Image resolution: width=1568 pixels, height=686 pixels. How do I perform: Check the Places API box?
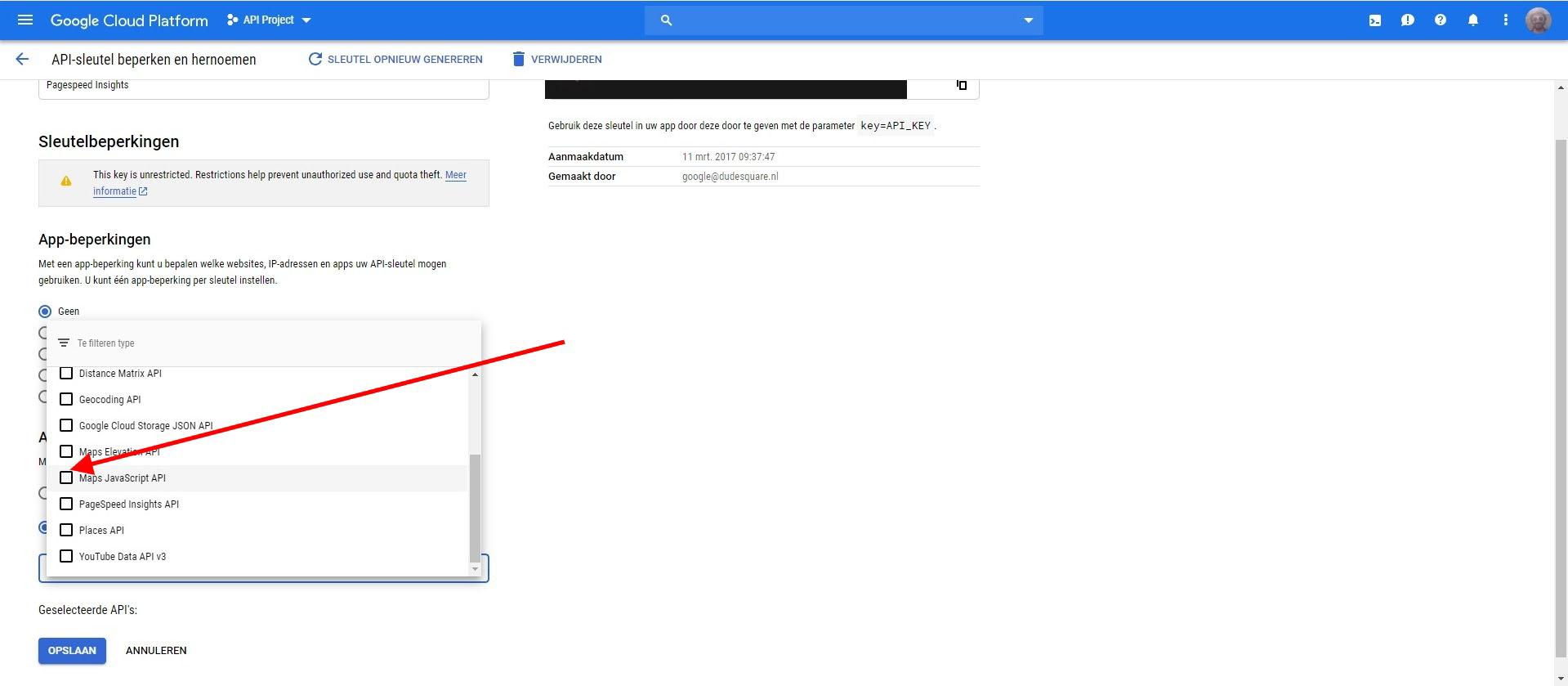coord(66,530)
